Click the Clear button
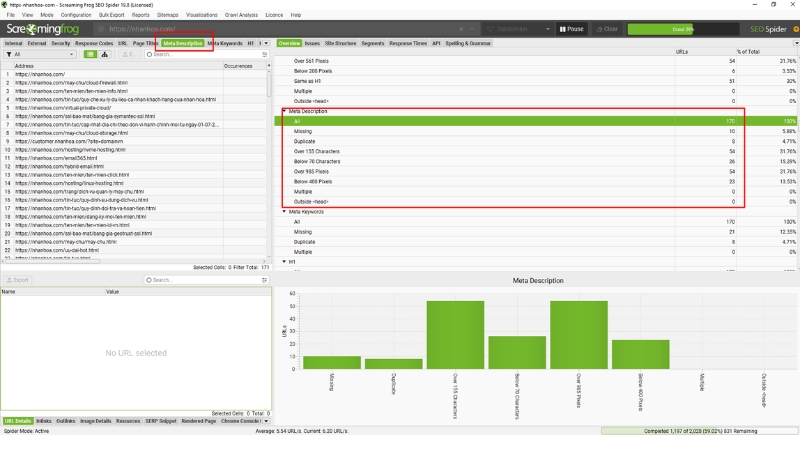Viewport: 800px width, 450px height. point(607,29)
